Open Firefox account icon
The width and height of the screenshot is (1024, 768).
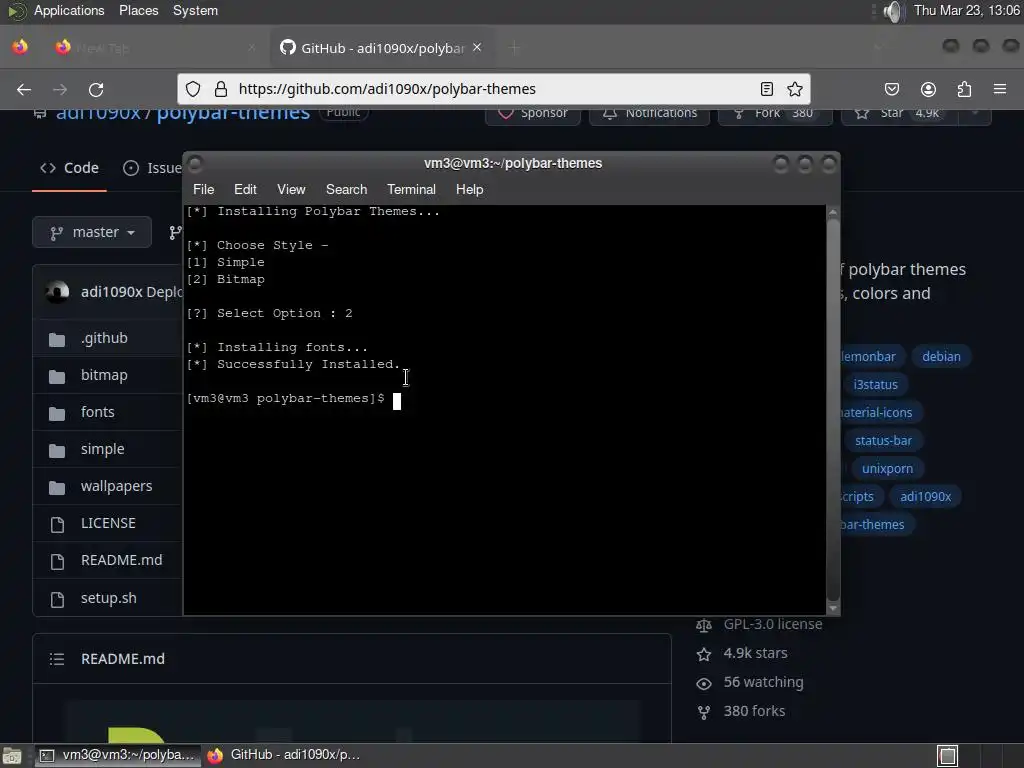[x=928, y=89]
